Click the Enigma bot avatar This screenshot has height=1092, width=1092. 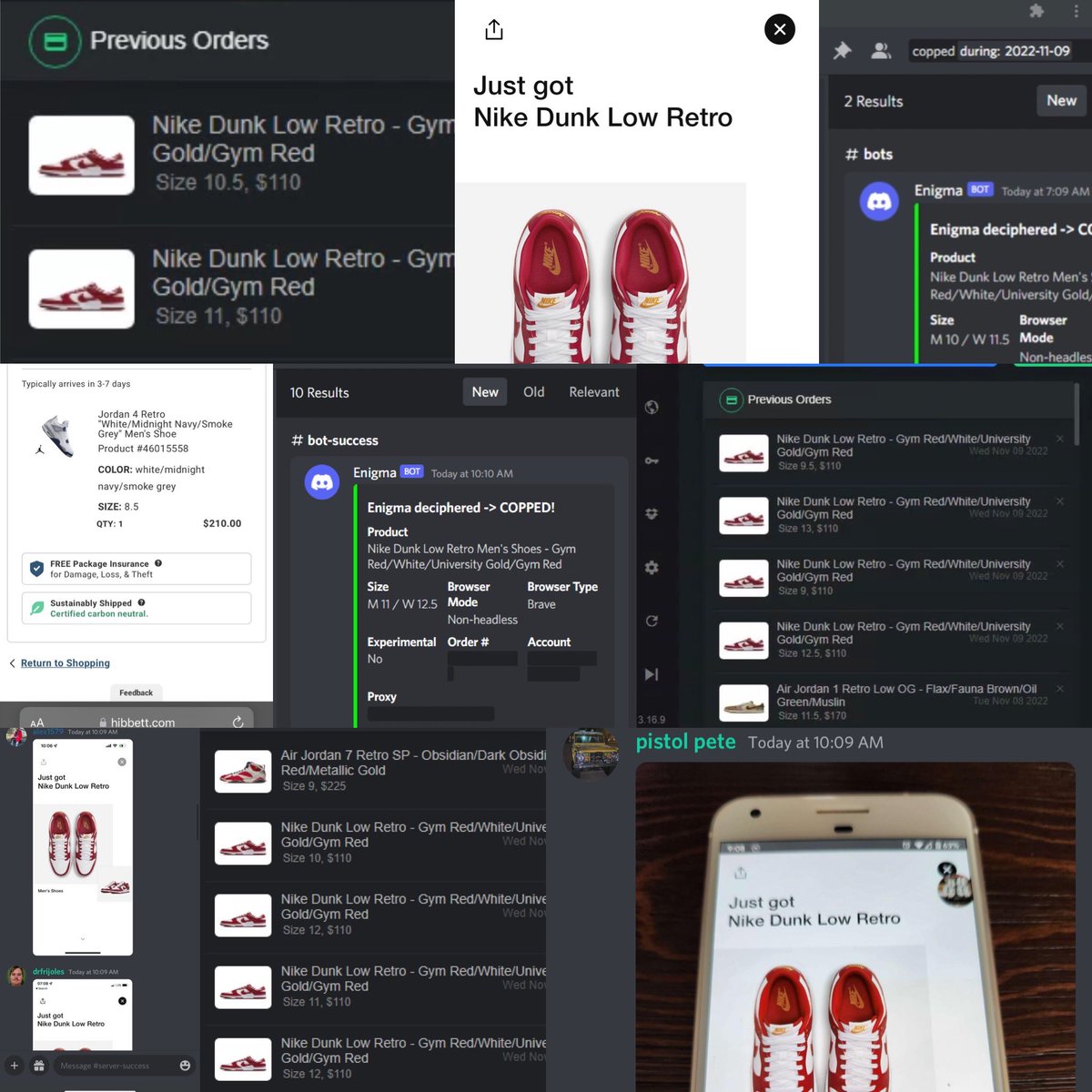point(321,481)
